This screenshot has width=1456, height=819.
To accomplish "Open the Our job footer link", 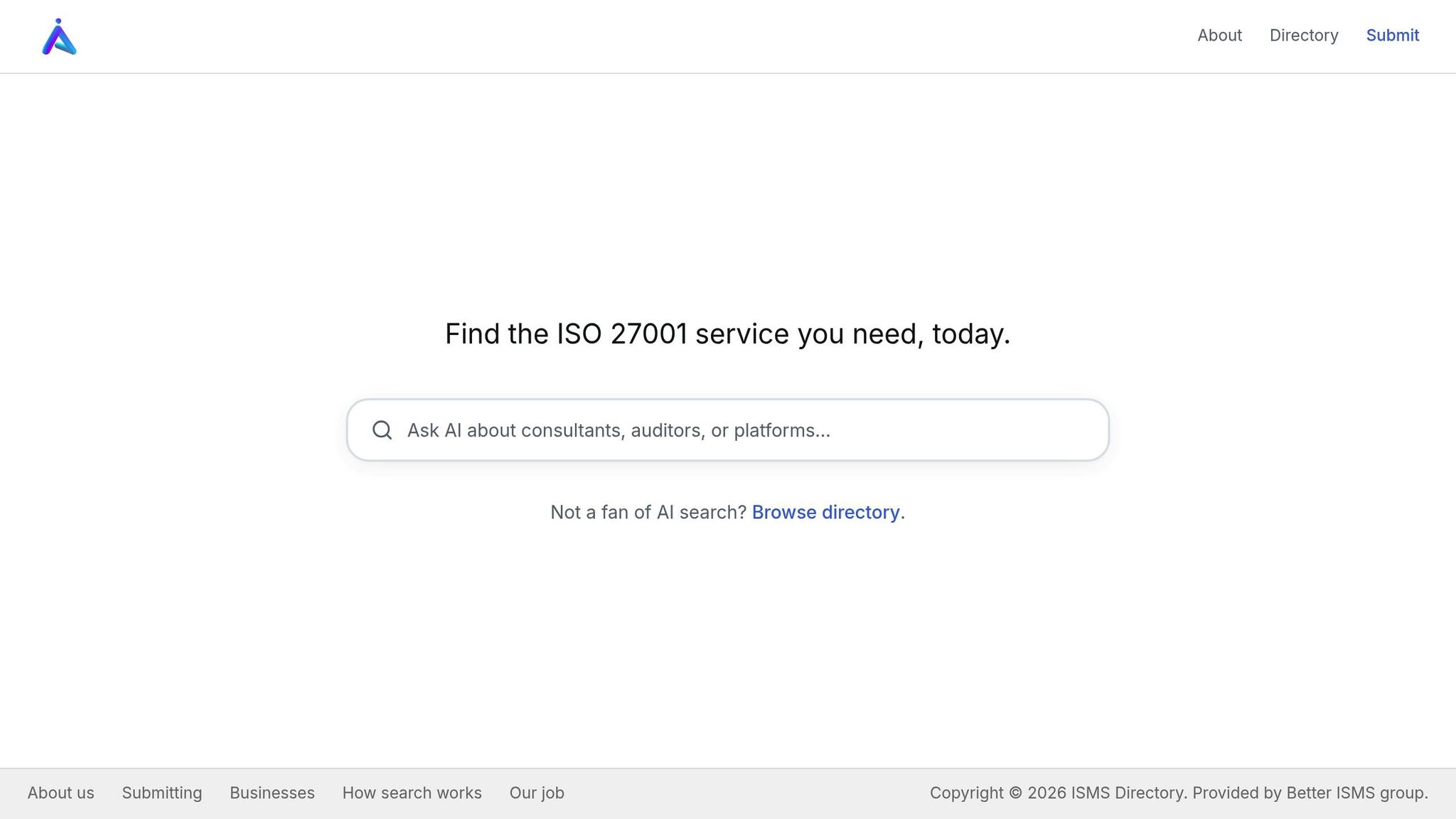I will (536, 792).
